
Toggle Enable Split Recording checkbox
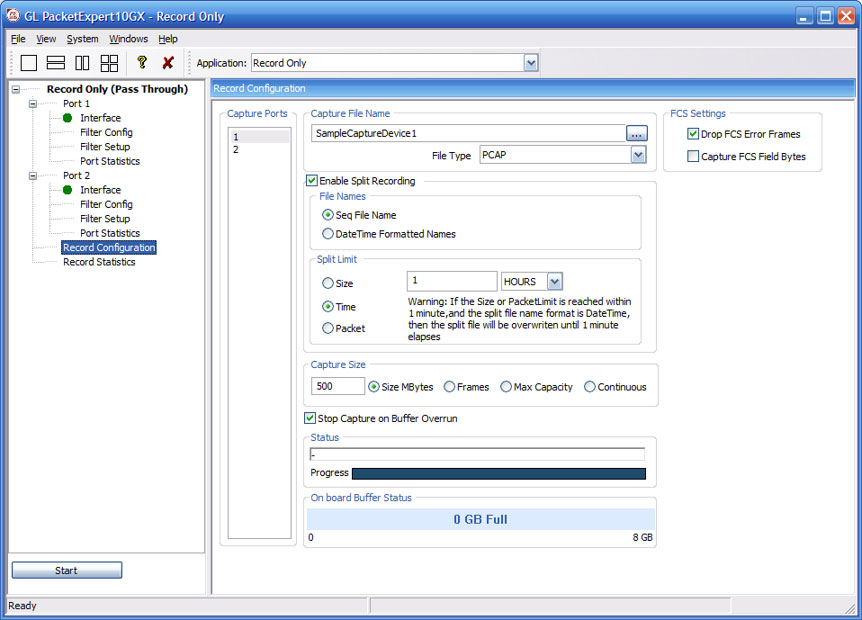[x=312, y=180]
